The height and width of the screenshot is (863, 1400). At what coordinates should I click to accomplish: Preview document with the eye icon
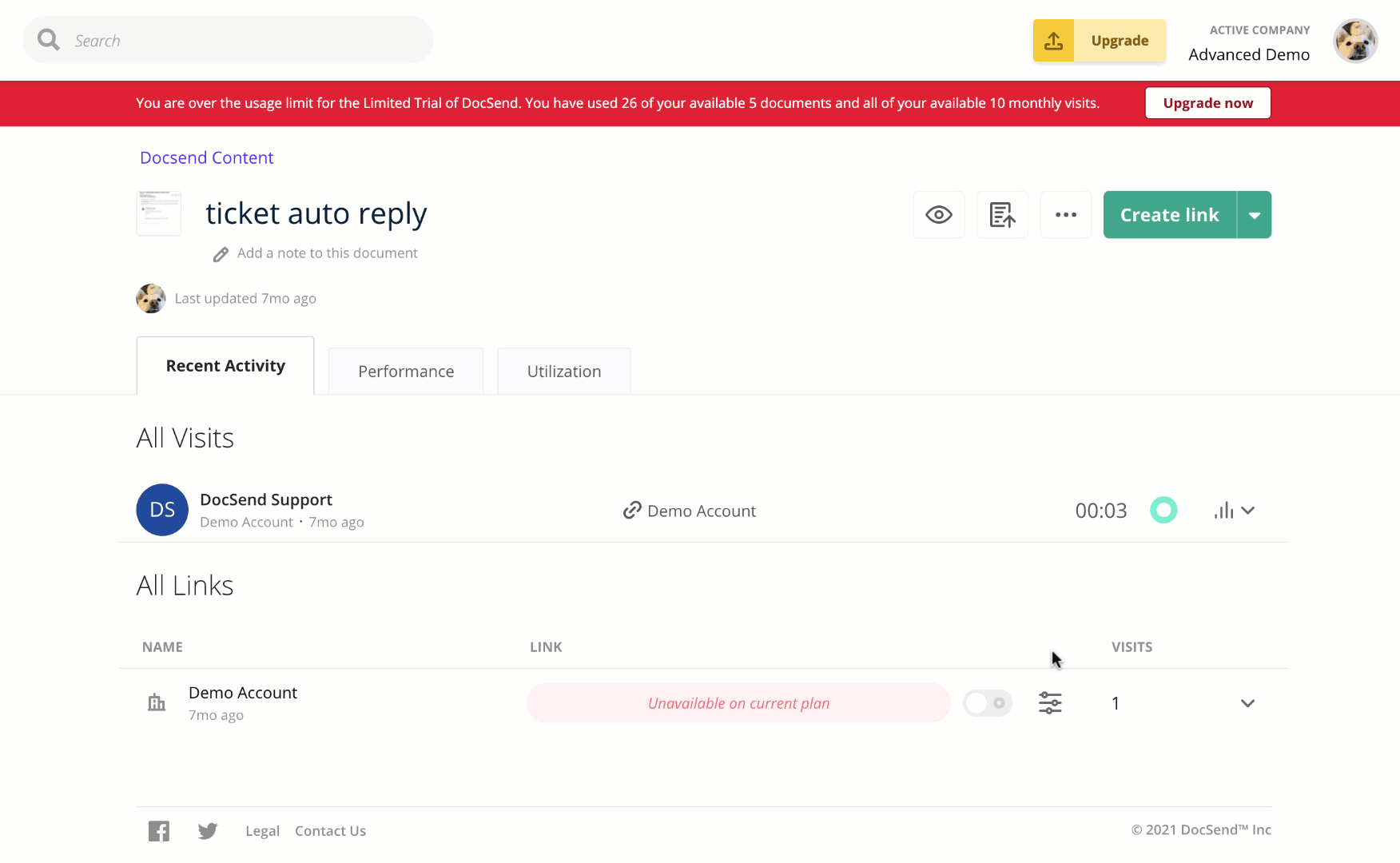click(939, 215)
